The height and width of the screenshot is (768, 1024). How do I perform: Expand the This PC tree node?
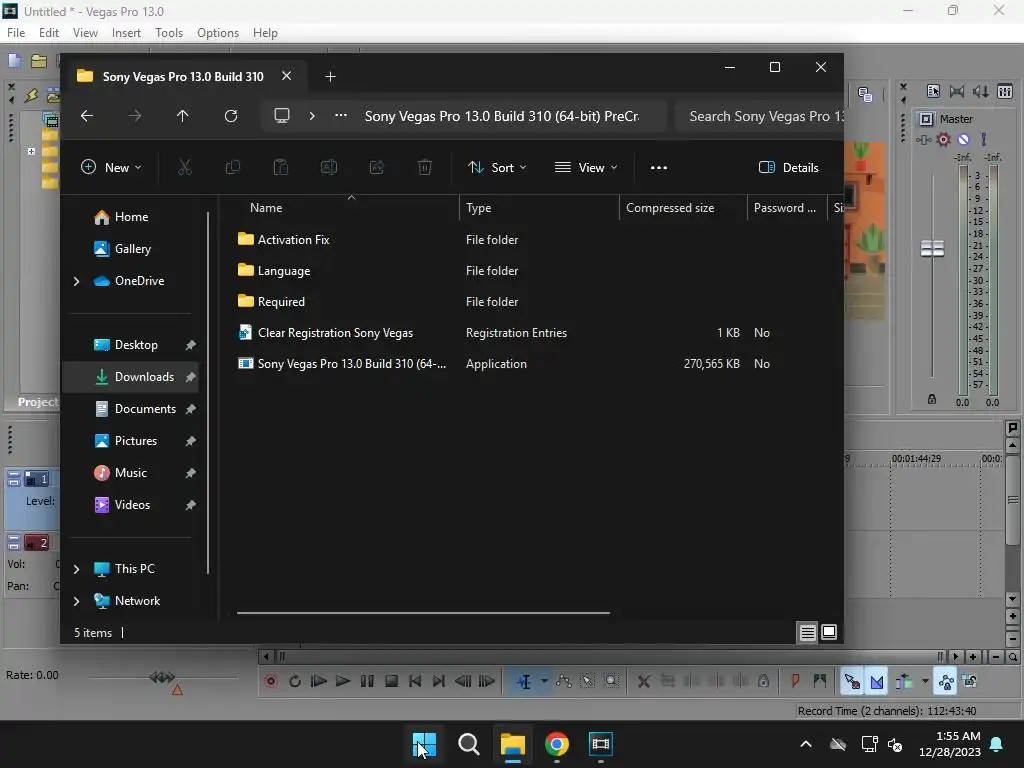click(76, 569)
